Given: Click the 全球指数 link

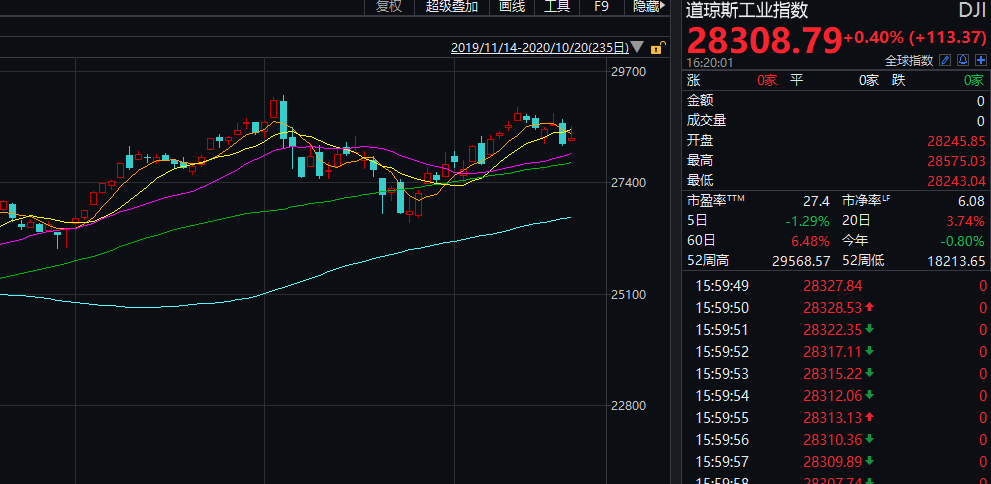Looking at the screenshot, I should [910, 60].
